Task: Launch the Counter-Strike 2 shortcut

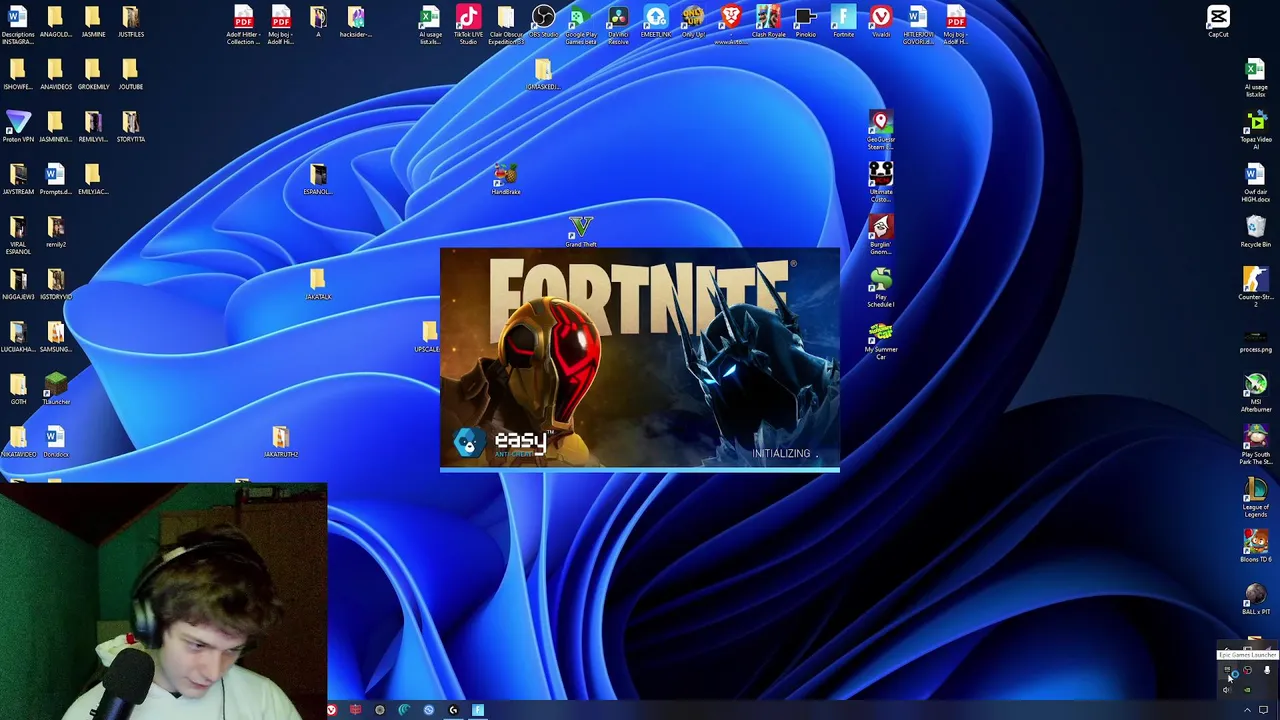Action: (x=1256, y=287)
